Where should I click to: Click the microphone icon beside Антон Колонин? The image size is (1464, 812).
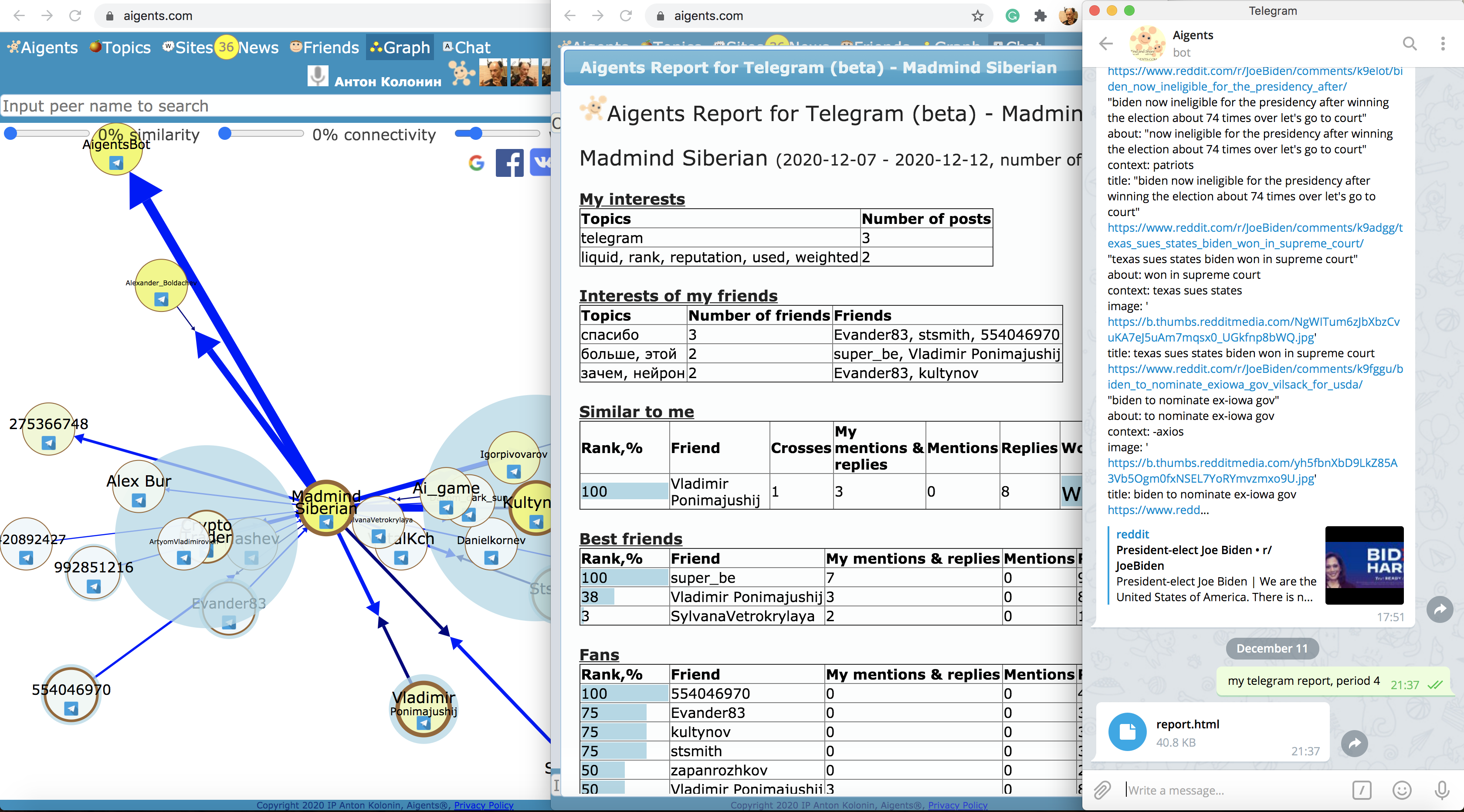click(x=318, y=76)
